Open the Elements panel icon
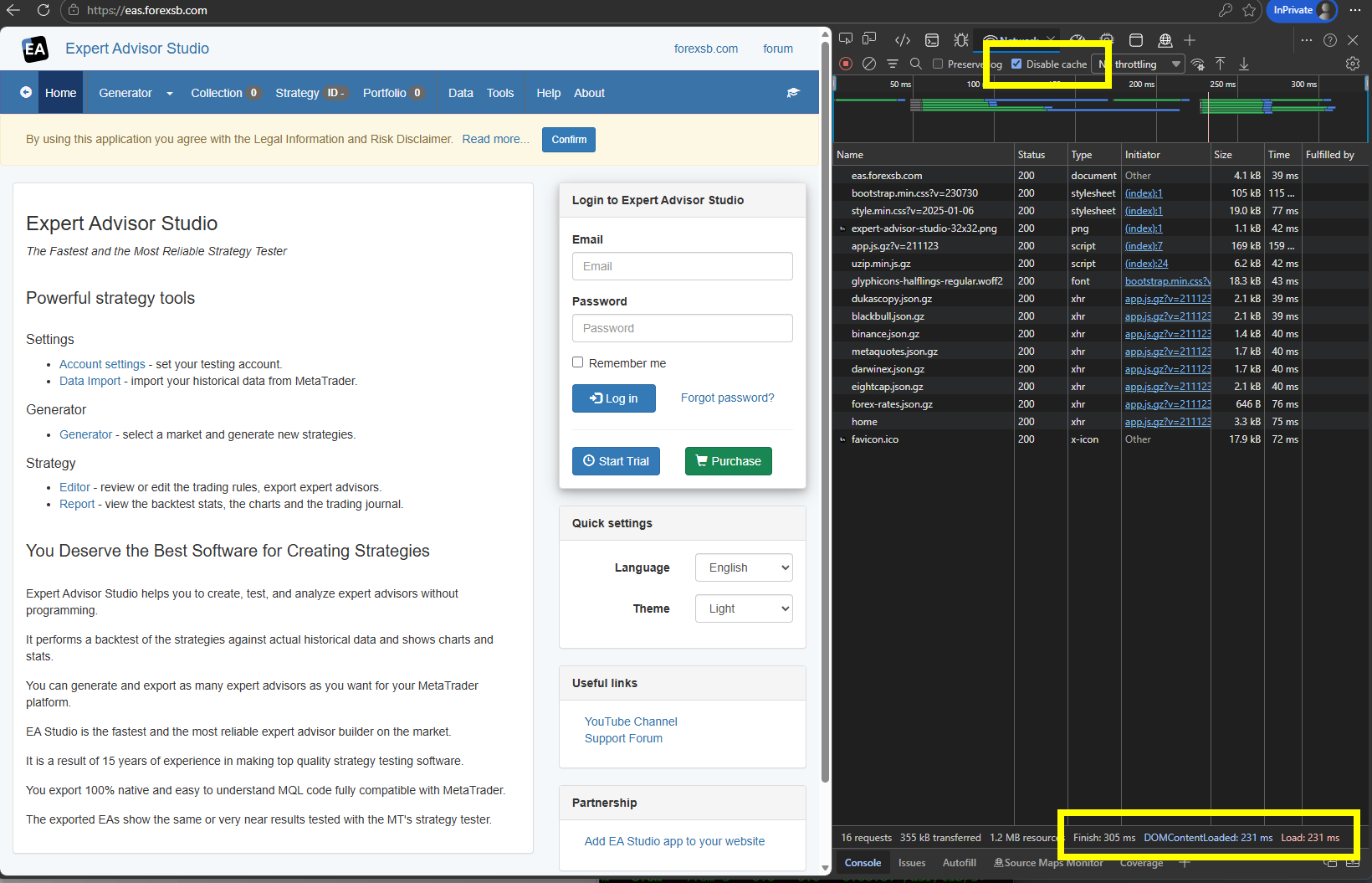Image resolution: width=1372 pixels, height=883 pixels. pyautogui.click(x=902, y=40)
